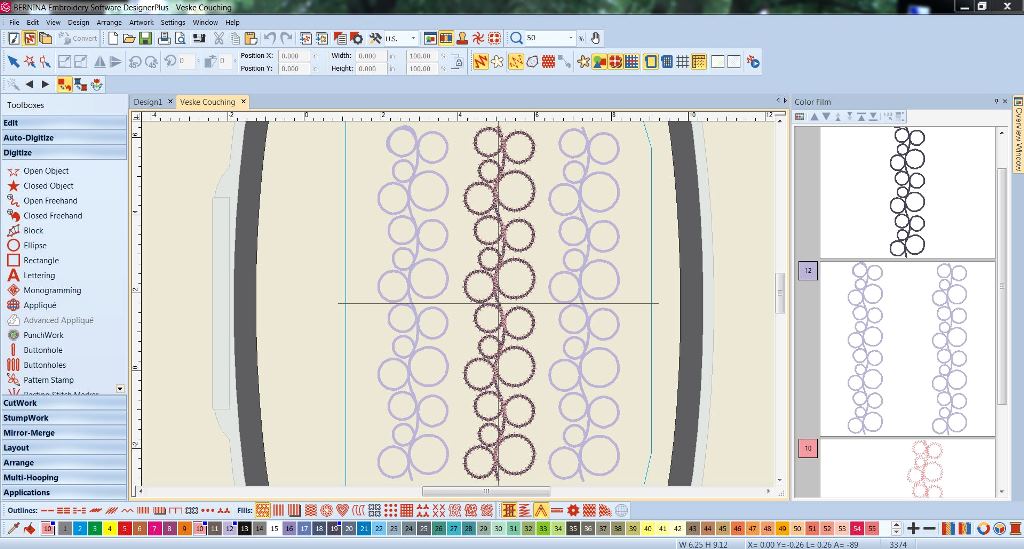This screenshot has height=549, width=1024.
Task: Save design with green floppy icon
Action: click(146, 39)
